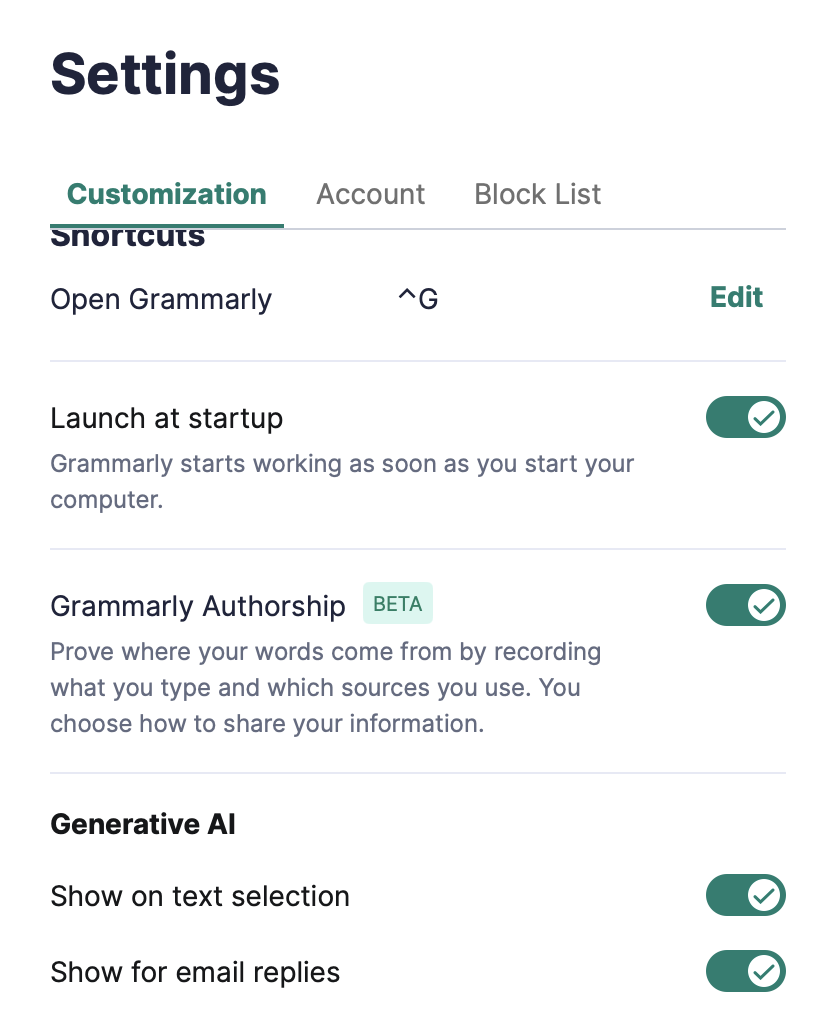Image resolution: width=836 pixels, height=1028 pixels.
Task: Toggle Show on text selection switch
Action: pos(745,895)
